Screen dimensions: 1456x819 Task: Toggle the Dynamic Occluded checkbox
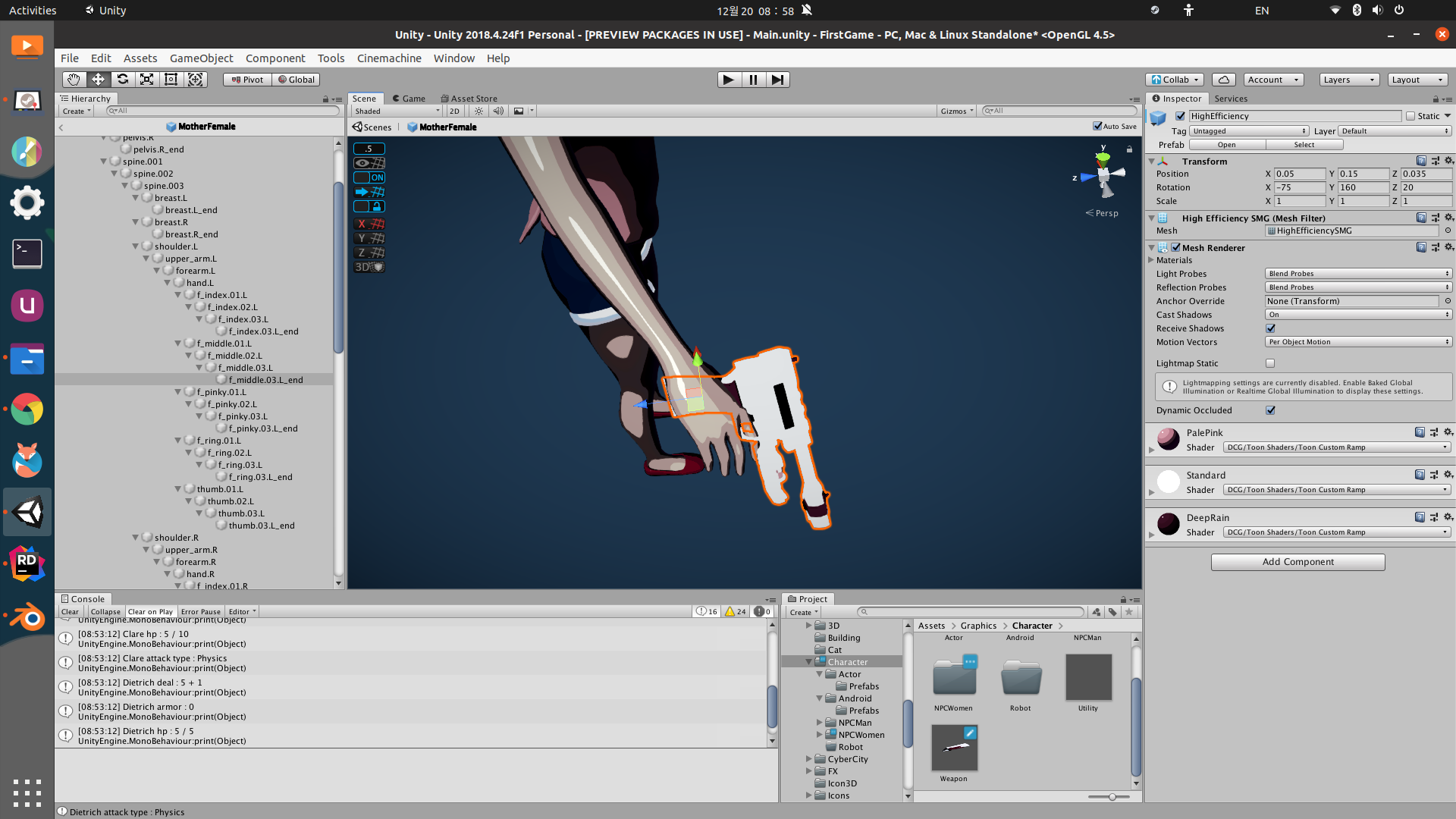[1271, 410]
